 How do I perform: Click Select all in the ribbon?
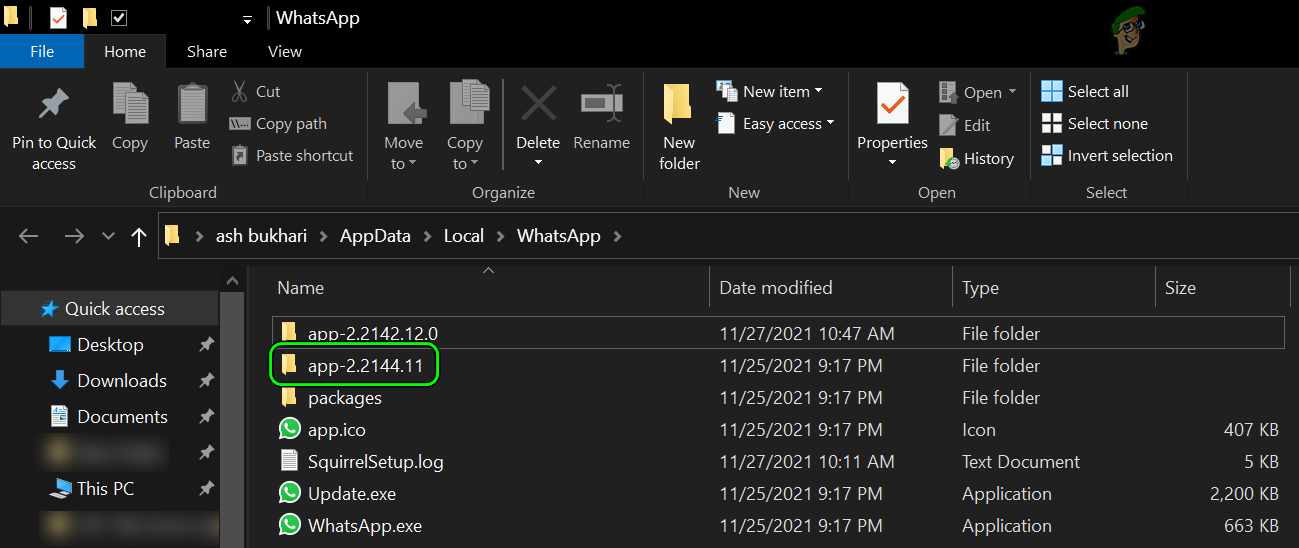(x=1086, y=92)
